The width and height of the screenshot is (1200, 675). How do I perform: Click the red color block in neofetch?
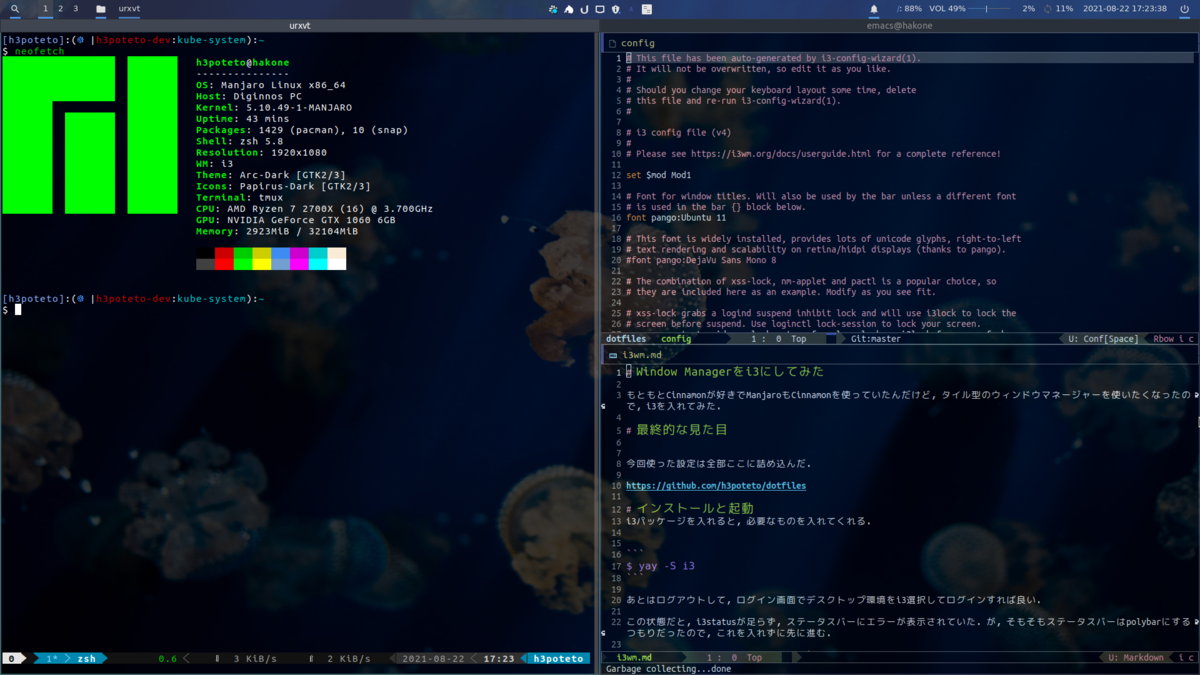224,259
